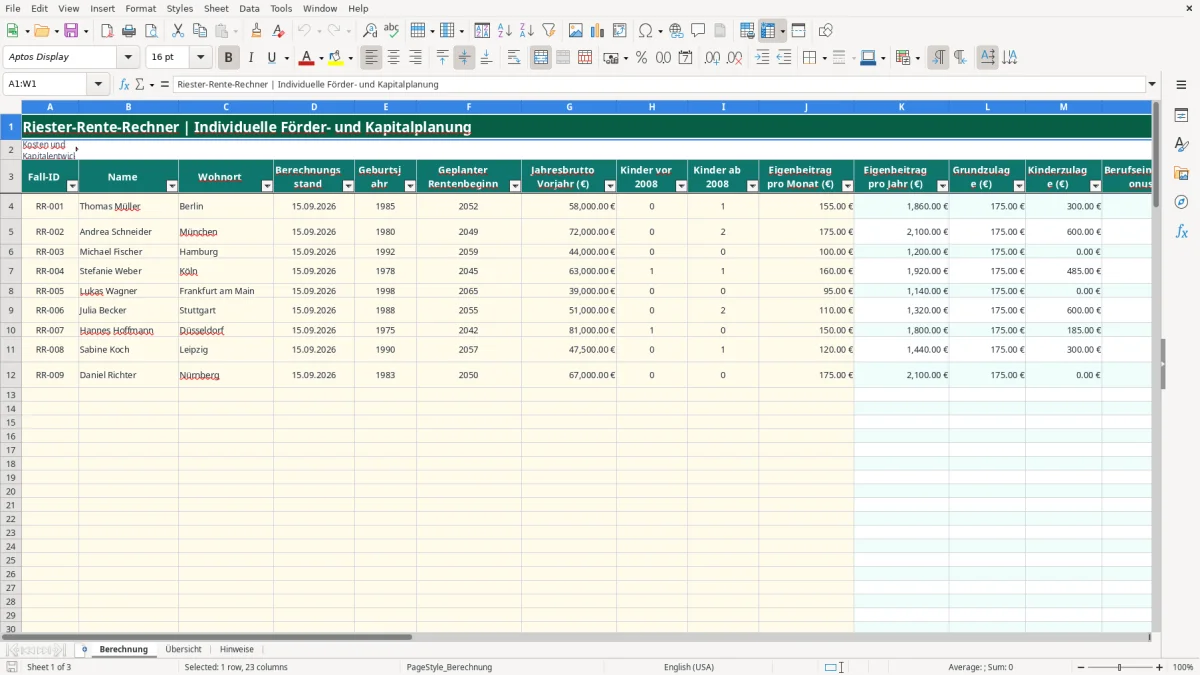Viewport: 1200px width, 675px height.
Task: Open Find and Replace tool
Action: [370, 31]
